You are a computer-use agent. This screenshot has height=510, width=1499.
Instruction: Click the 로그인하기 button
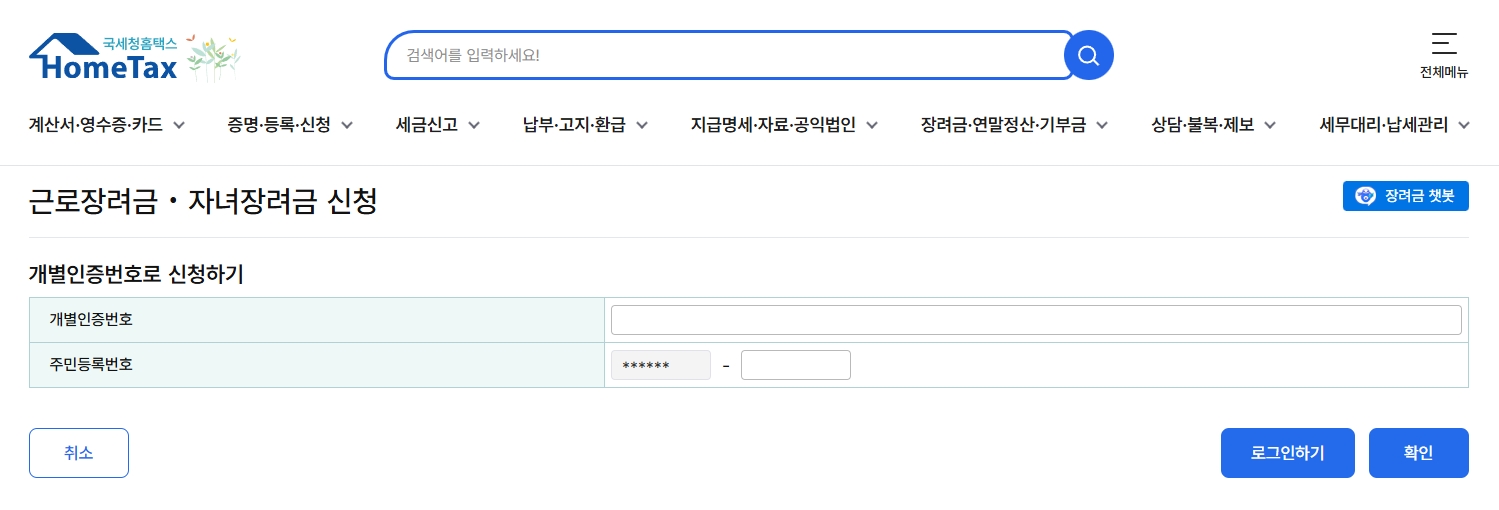(1288, 453)
